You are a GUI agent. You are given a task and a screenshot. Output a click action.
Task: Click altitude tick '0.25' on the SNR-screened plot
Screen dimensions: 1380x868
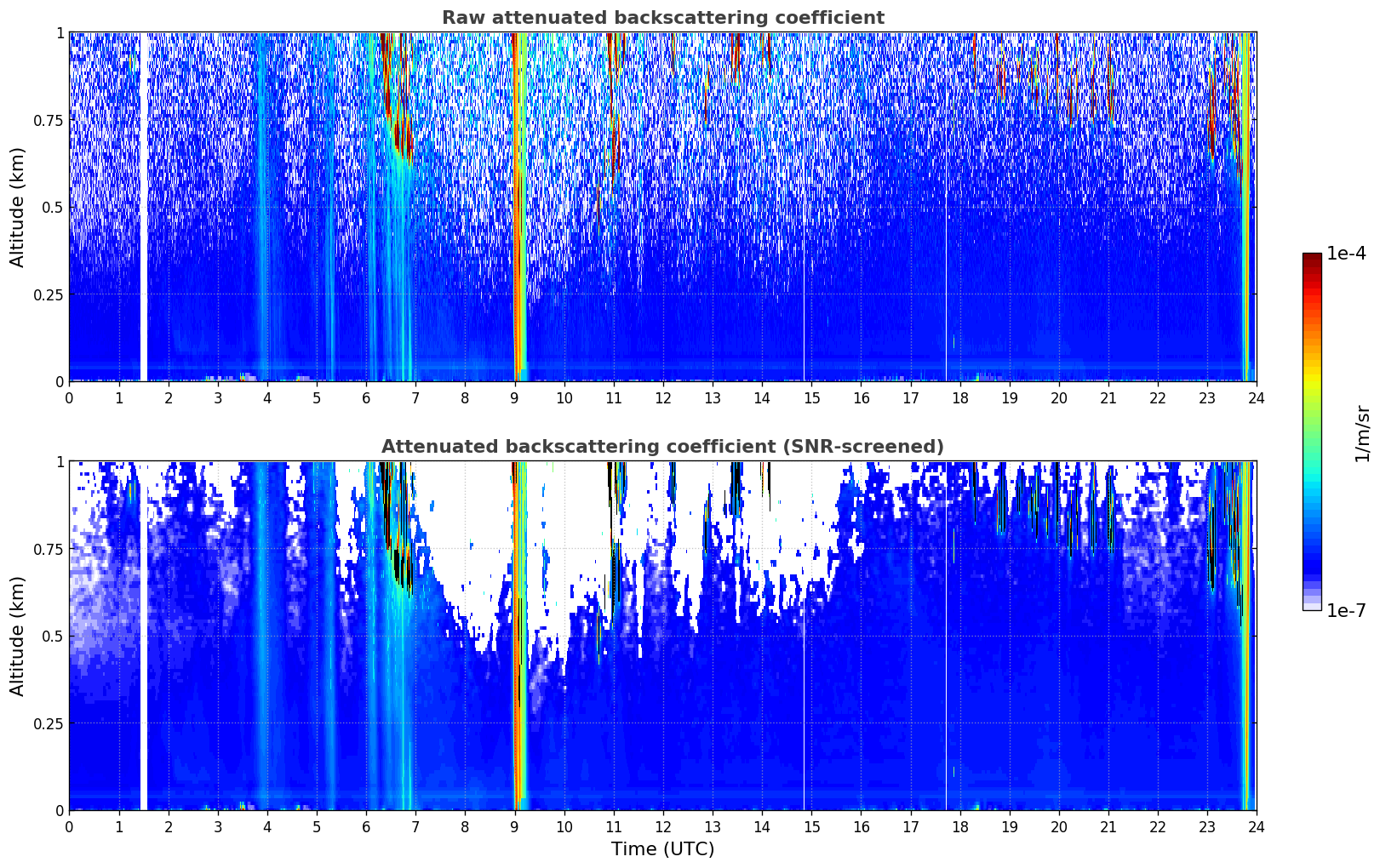tap(49, 723)
